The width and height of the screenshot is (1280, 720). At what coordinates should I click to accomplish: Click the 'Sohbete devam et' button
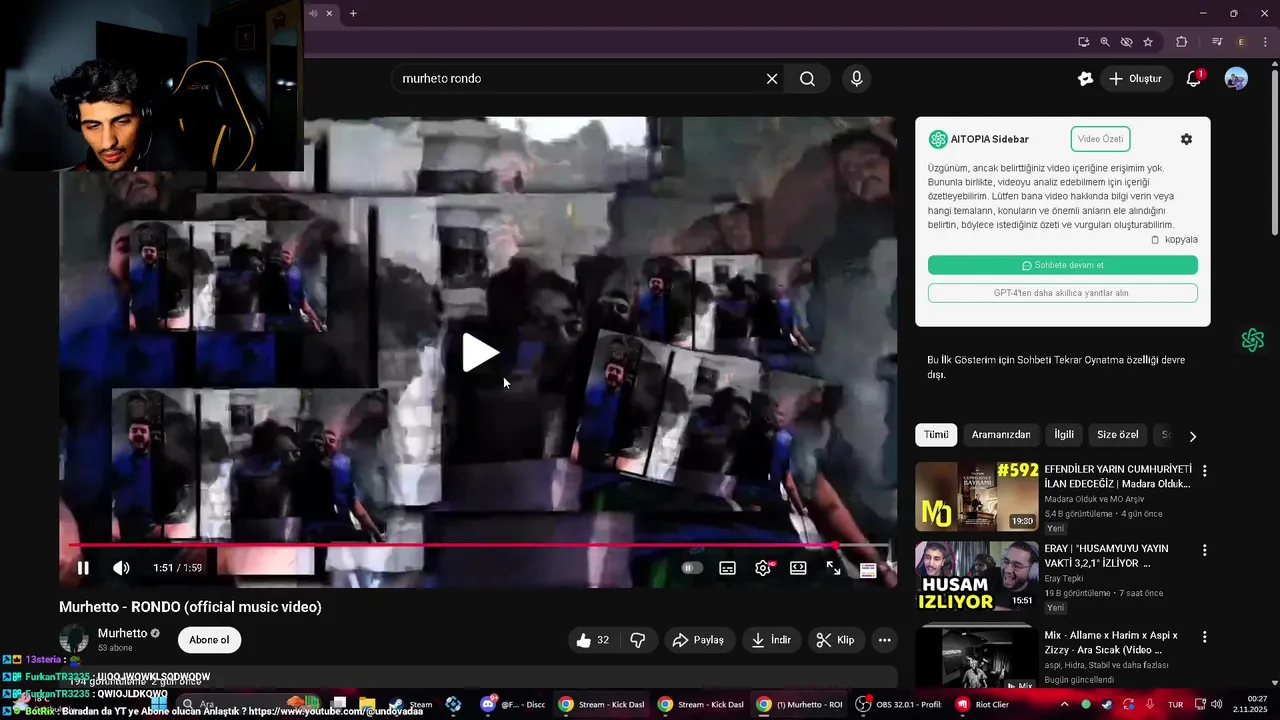click(1062, 265)
